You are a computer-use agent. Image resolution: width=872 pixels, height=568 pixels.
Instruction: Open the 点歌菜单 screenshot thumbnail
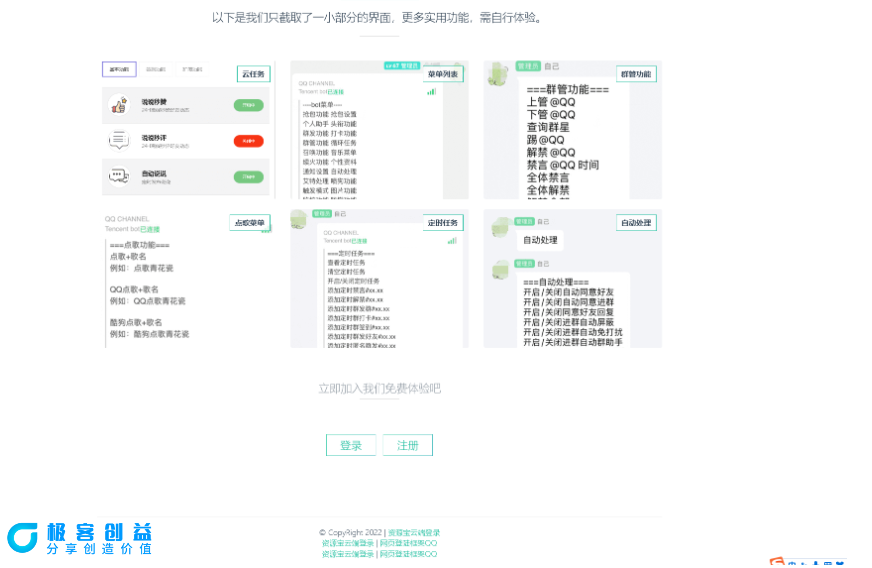click(188, 279)
